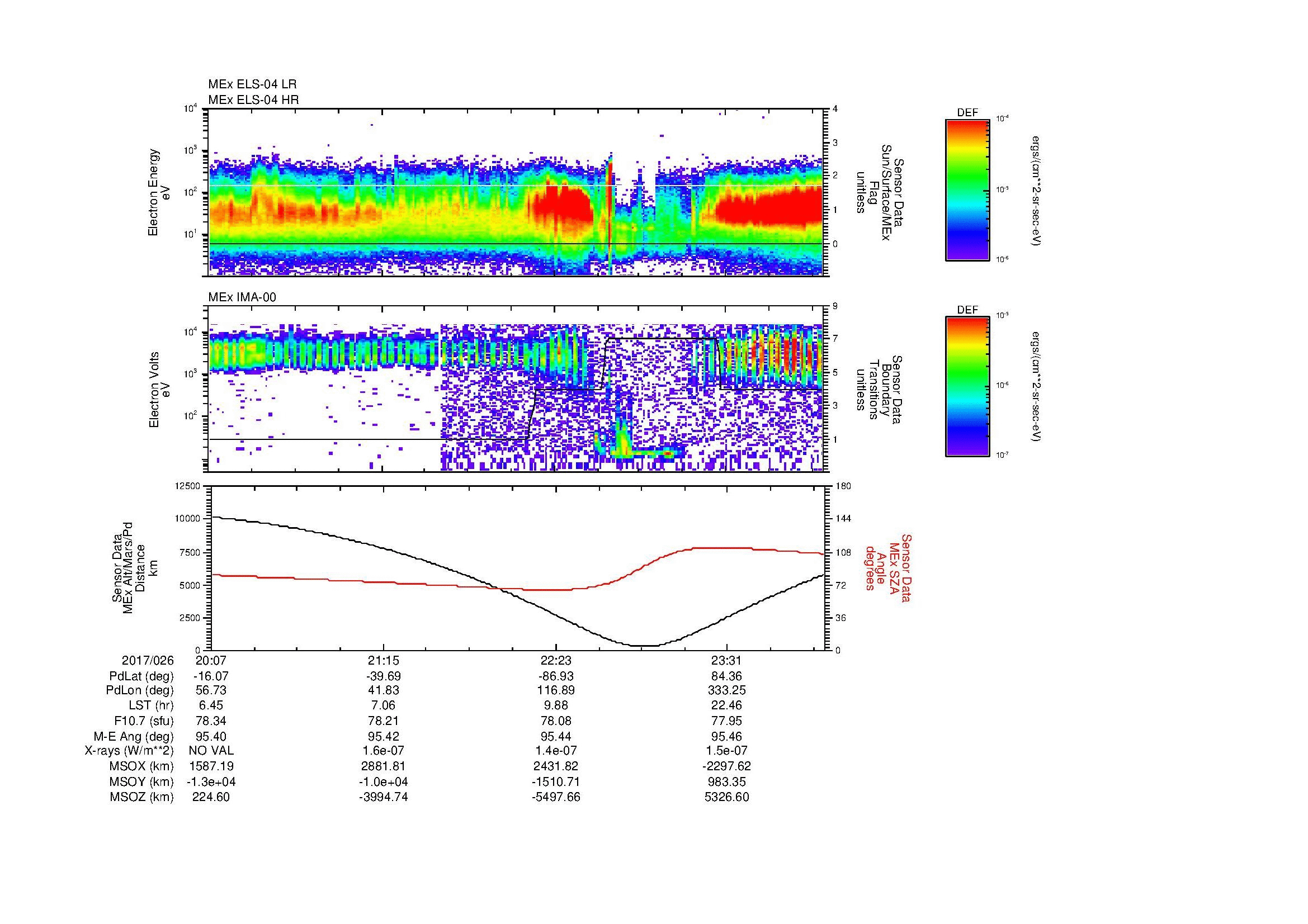The image size is (1308, 924).
Task: Click the Sun/Surface/MEx Flag axis title
Action: click(x=880, y=193)
